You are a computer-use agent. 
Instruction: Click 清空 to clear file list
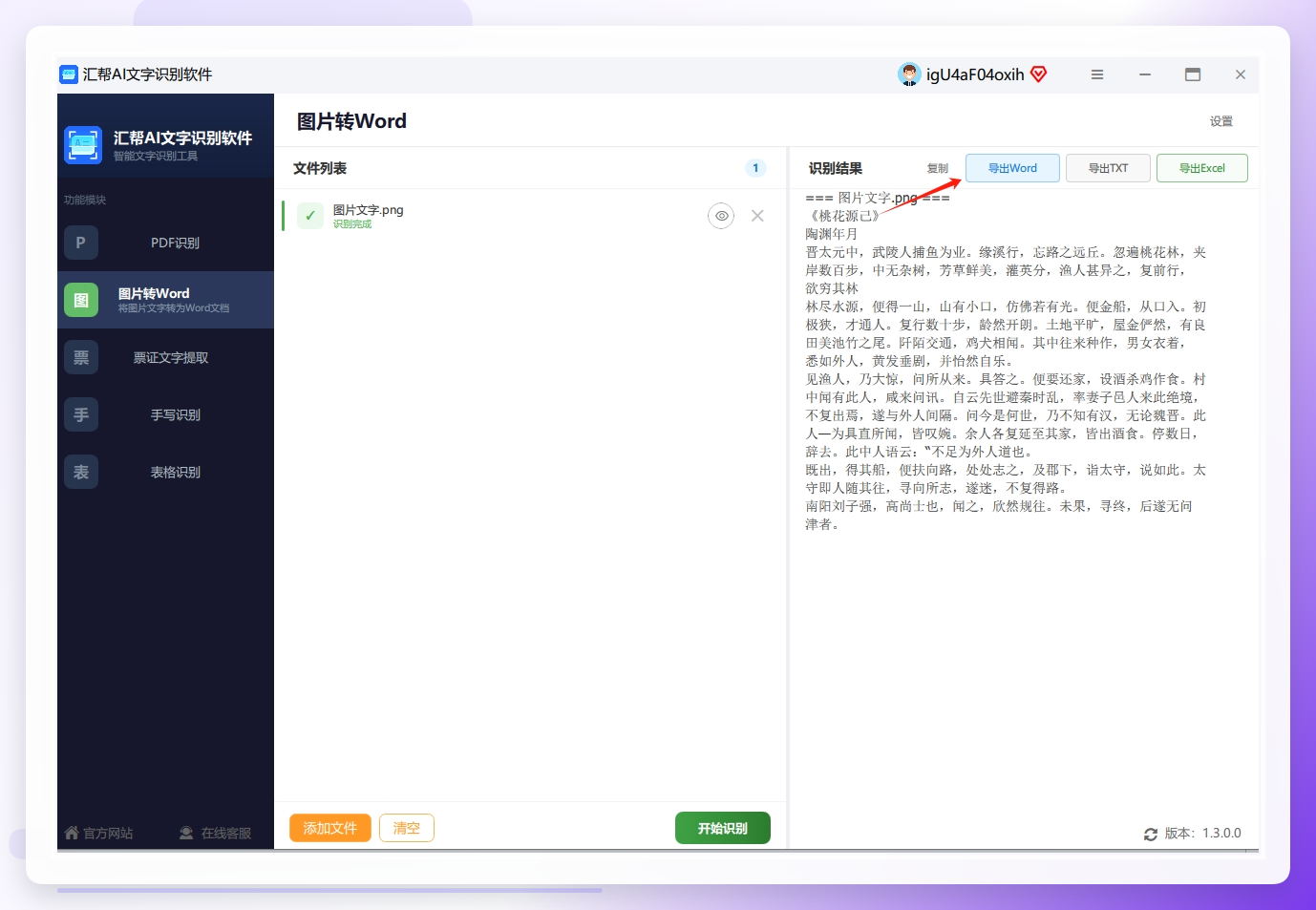407,828
